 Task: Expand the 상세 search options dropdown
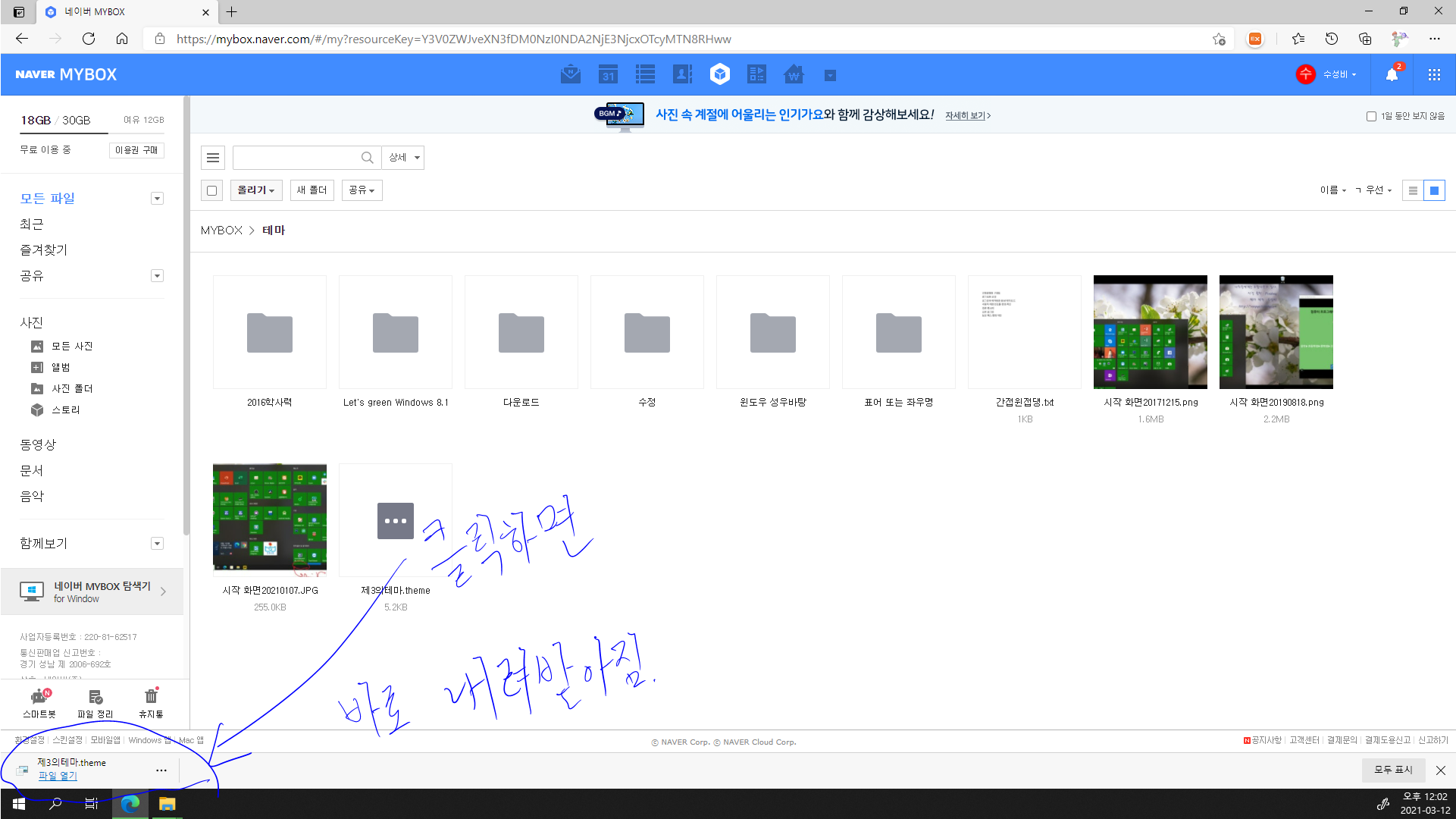[403, 158]
